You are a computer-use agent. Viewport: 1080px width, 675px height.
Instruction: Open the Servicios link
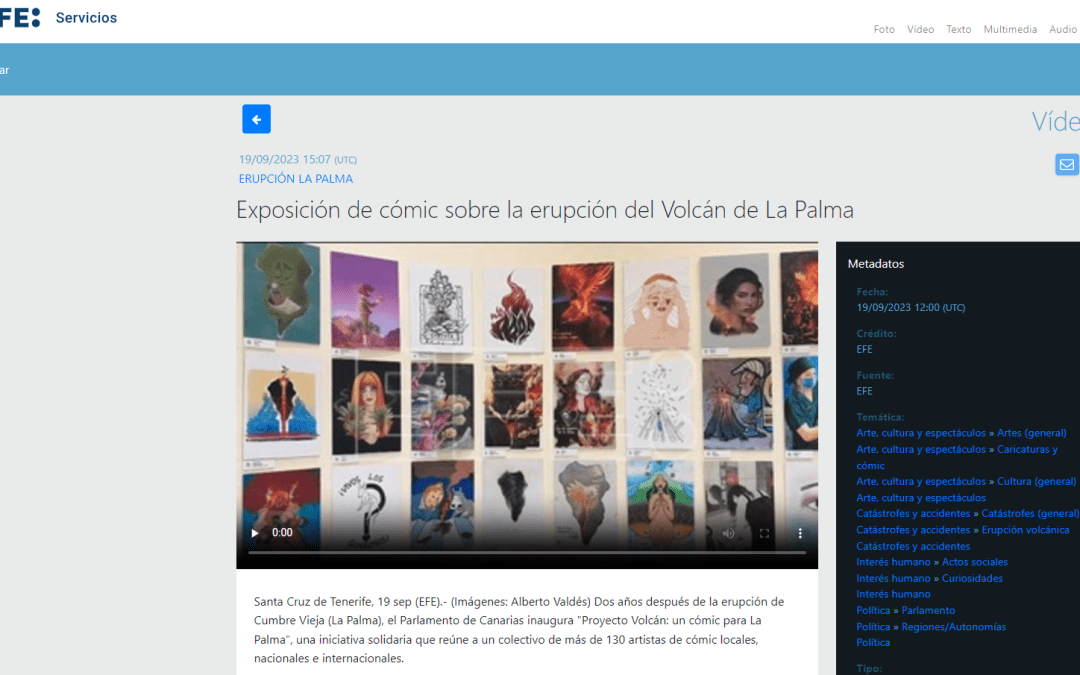pos(86,18)
